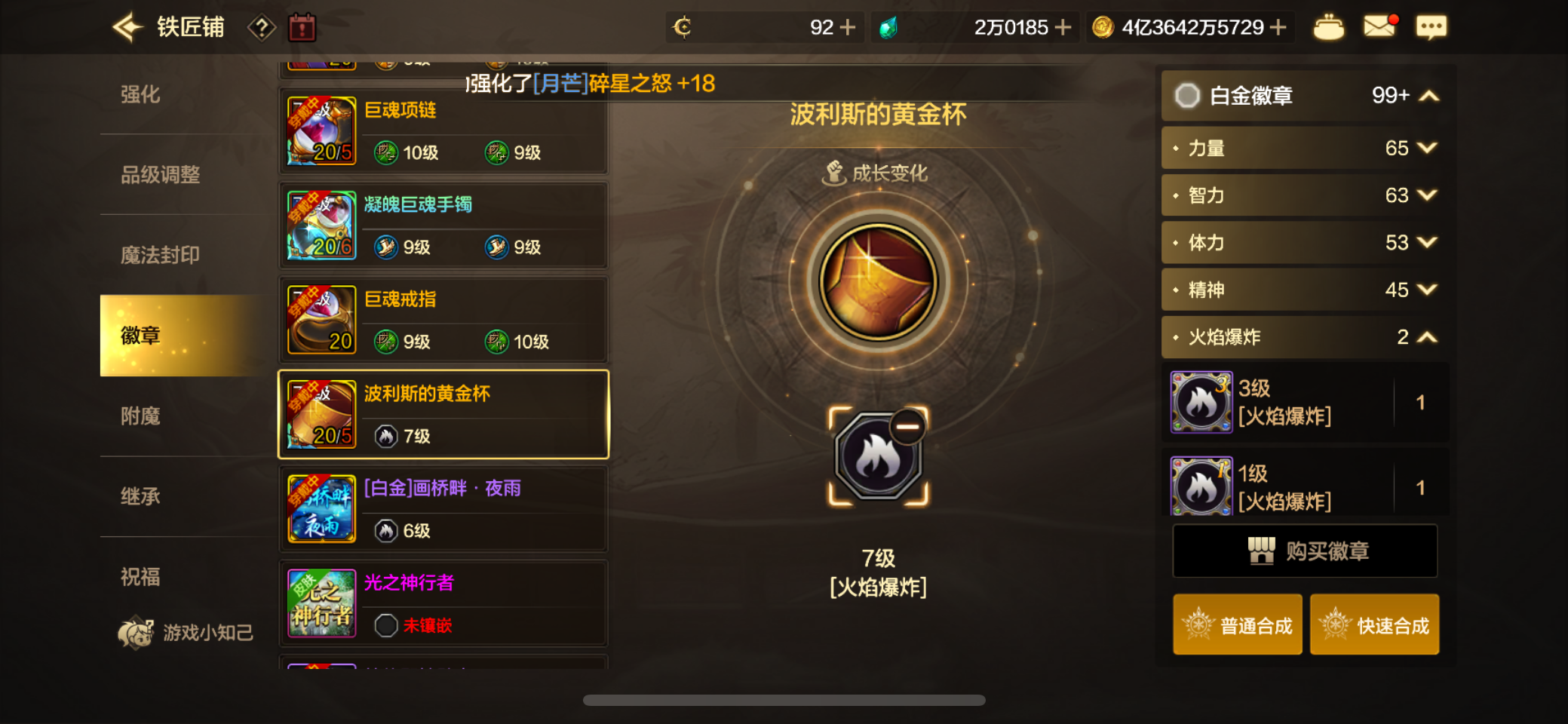1568x724 pixels.
Task: Click the back arrow beside 铁匠铺
Action: point(128,28)
